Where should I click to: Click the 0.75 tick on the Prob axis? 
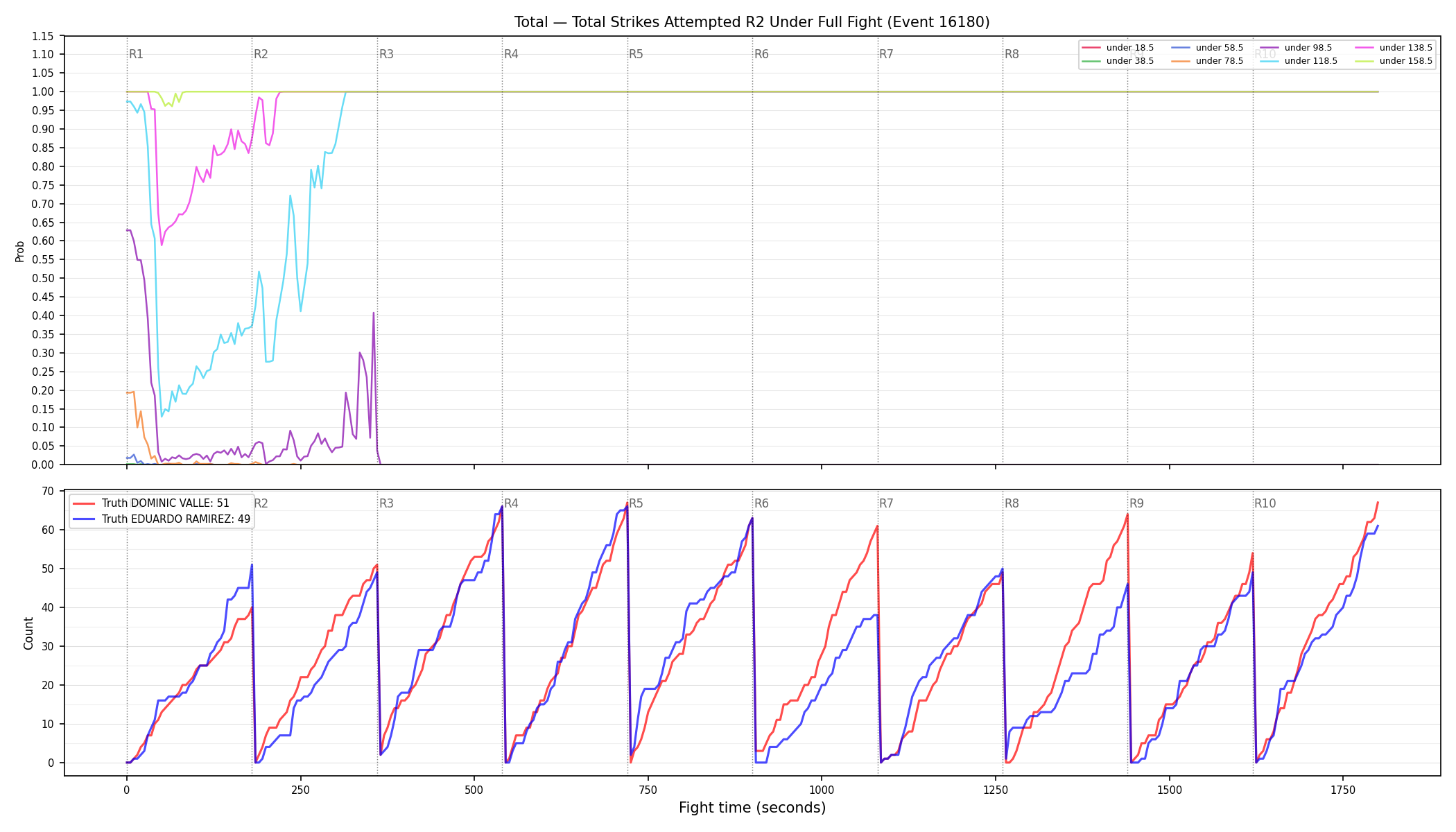point(43,185)
